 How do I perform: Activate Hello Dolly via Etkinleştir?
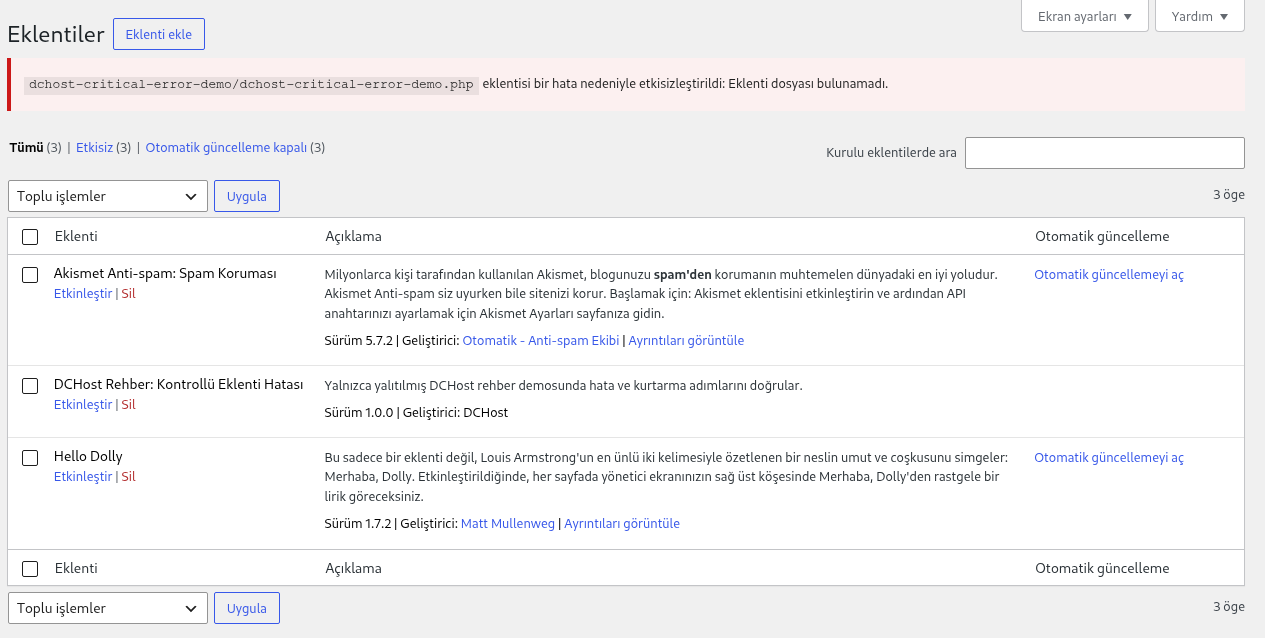click(83, 477)
